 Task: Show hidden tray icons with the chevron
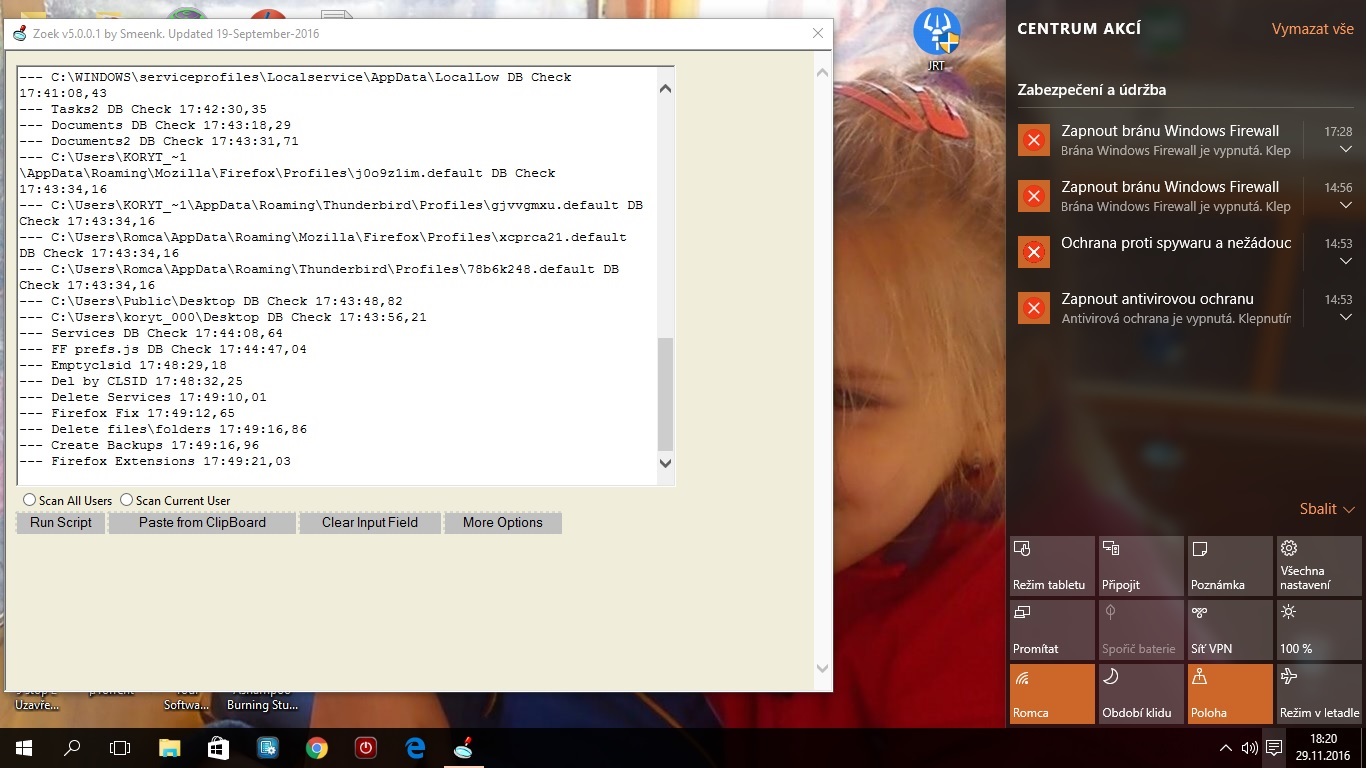[x=1226, y=748]
